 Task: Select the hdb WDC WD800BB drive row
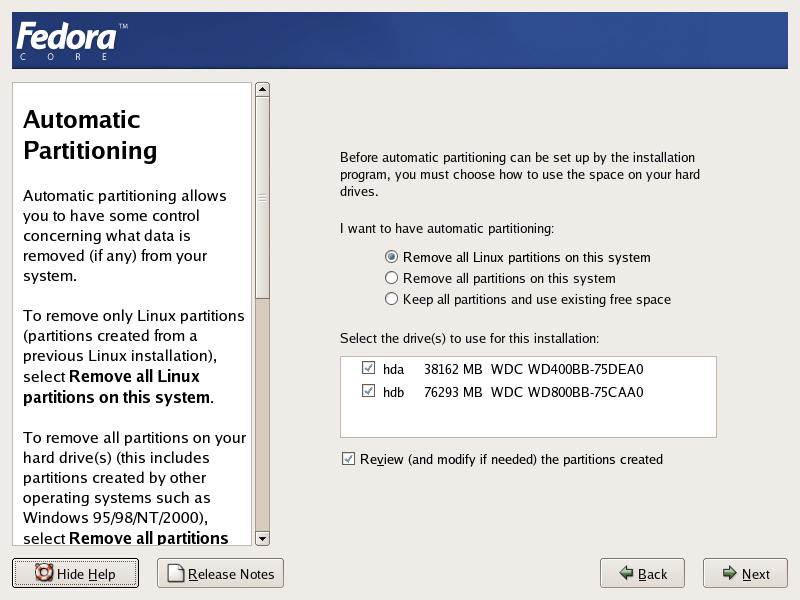pyautogui.click(x=528, y=392)
